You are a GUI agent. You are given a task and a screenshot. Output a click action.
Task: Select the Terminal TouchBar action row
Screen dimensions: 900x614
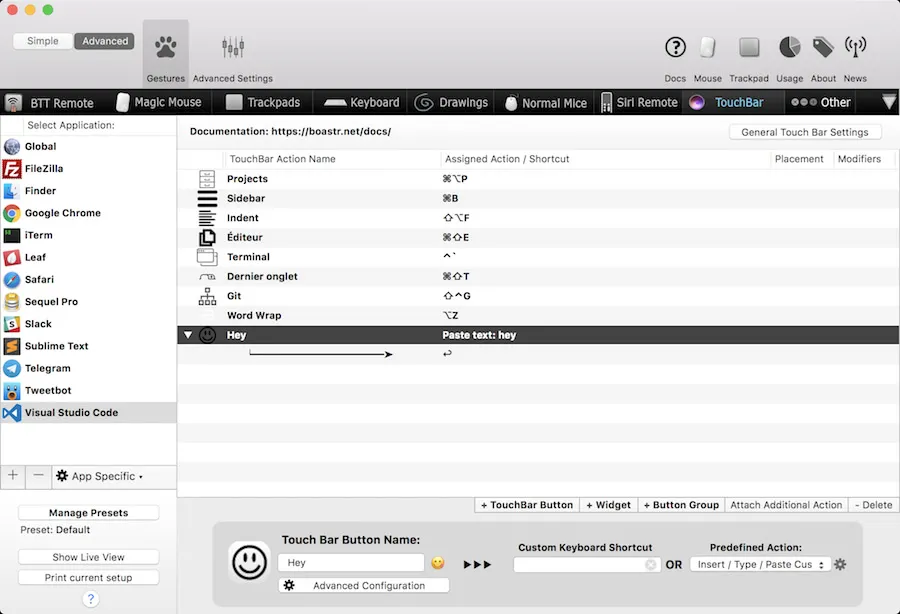coord(538,257)
